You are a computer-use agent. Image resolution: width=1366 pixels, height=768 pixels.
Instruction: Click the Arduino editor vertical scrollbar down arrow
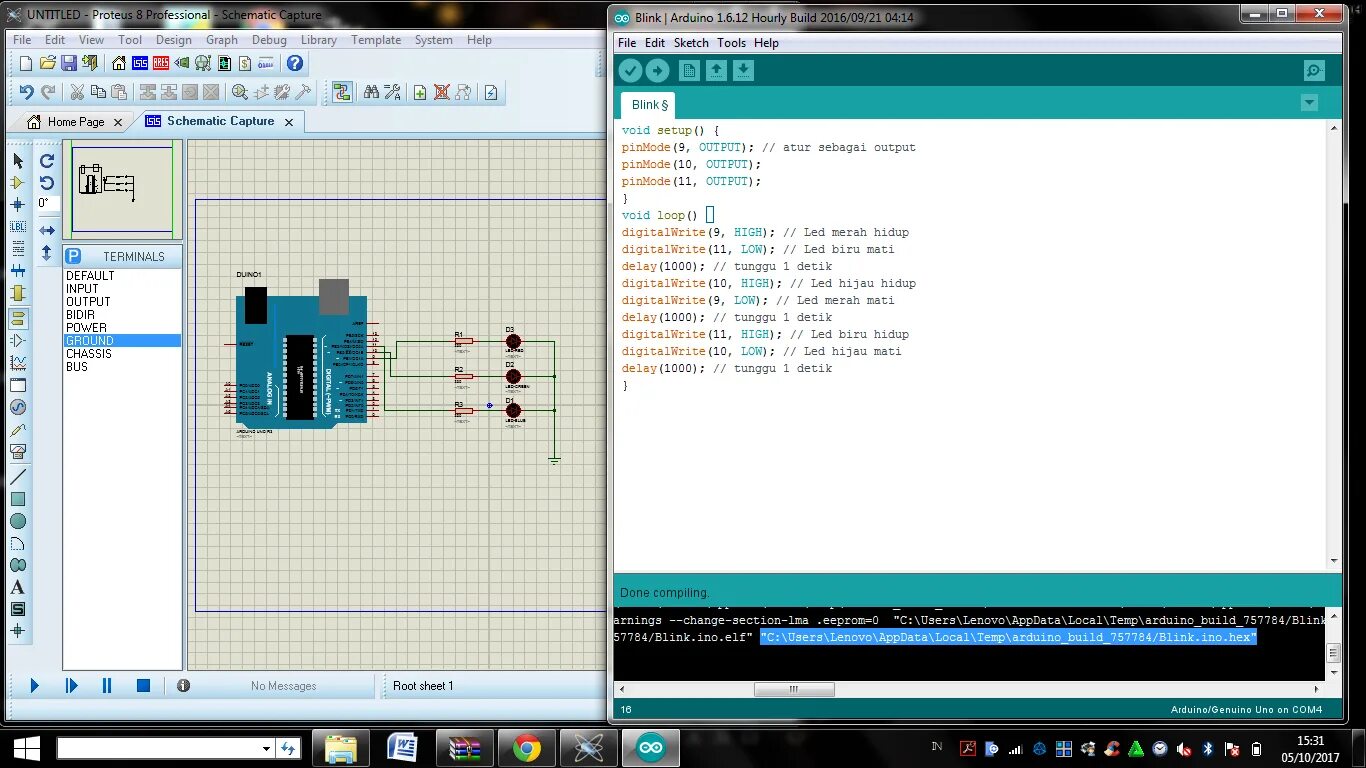[1333, 561]
